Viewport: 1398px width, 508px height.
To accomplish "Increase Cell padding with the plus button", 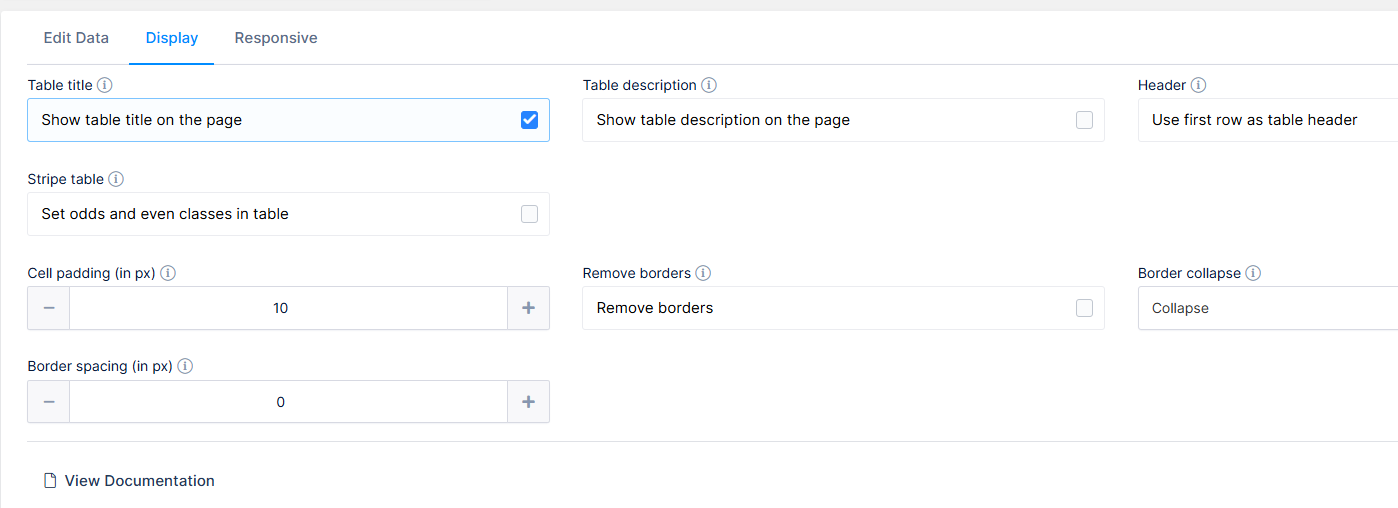I will pos(529,308).
